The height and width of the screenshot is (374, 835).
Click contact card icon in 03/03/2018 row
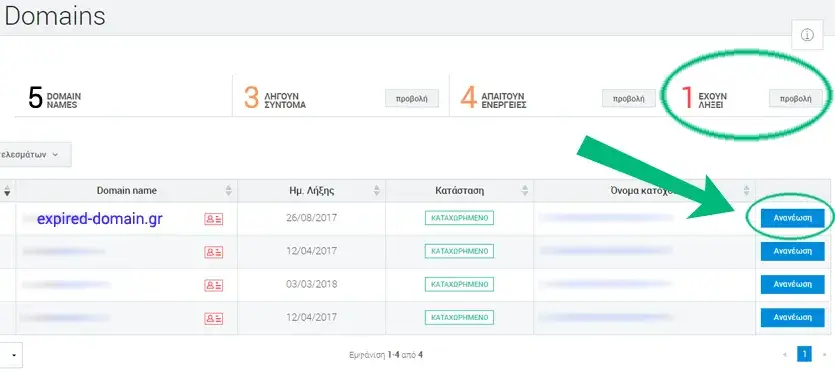(x=214, y=286)
